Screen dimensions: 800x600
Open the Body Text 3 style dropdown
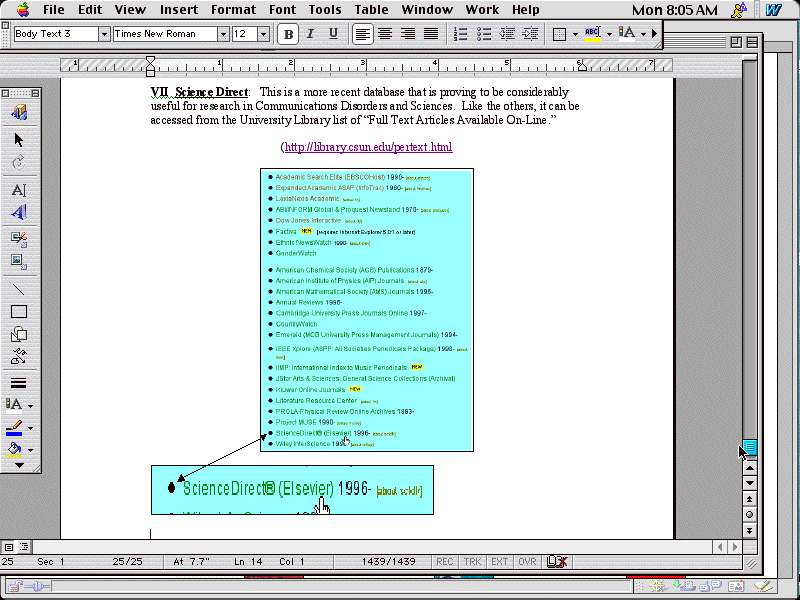coord(104,34)
